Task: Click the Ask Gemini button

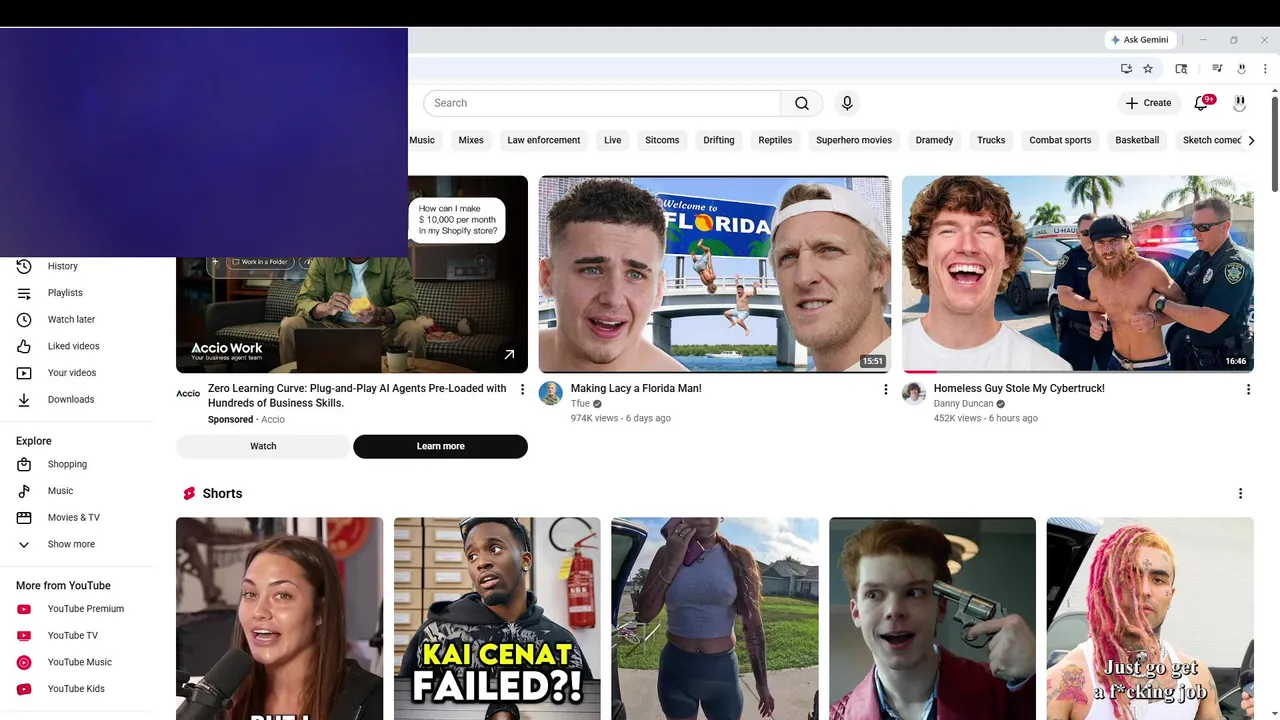Action: click(x=1140, y=40)
